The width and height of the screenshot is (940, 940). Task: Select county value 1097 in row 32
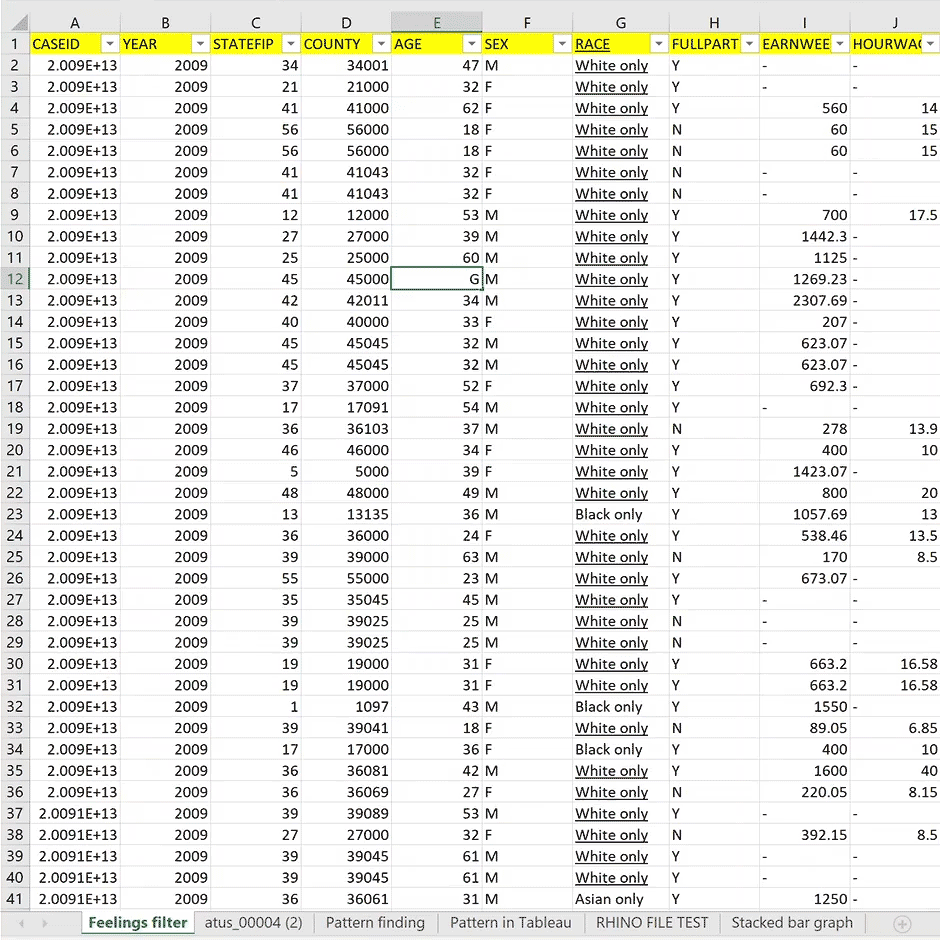[346, 706]
